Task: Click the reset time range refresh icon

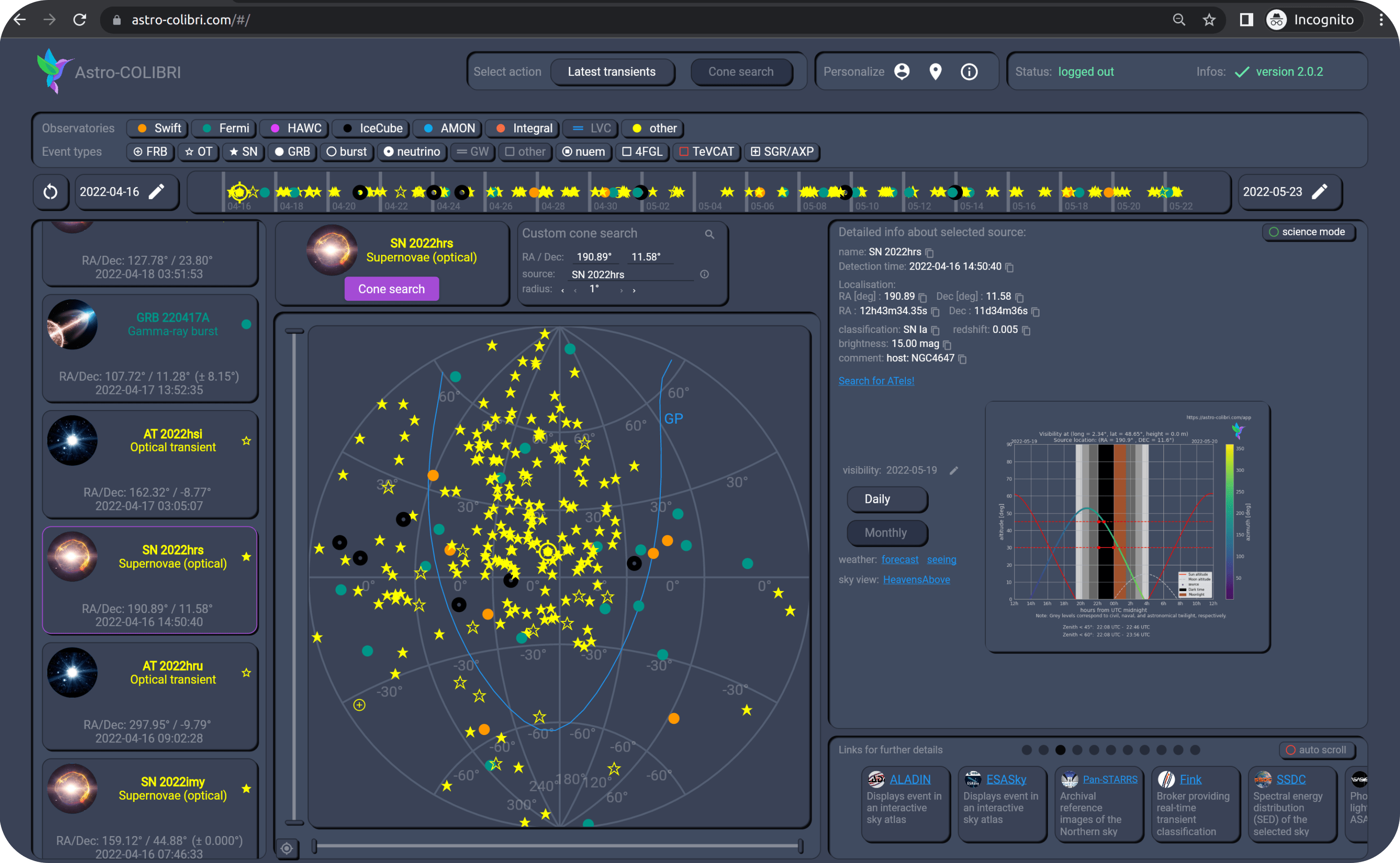Action: click(50, 192)
